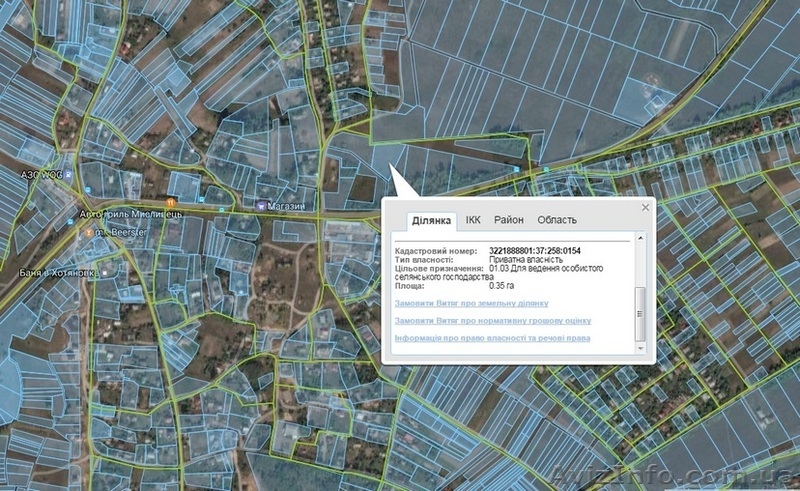Open Інформація про право власності link

click(x=492, y=338)
